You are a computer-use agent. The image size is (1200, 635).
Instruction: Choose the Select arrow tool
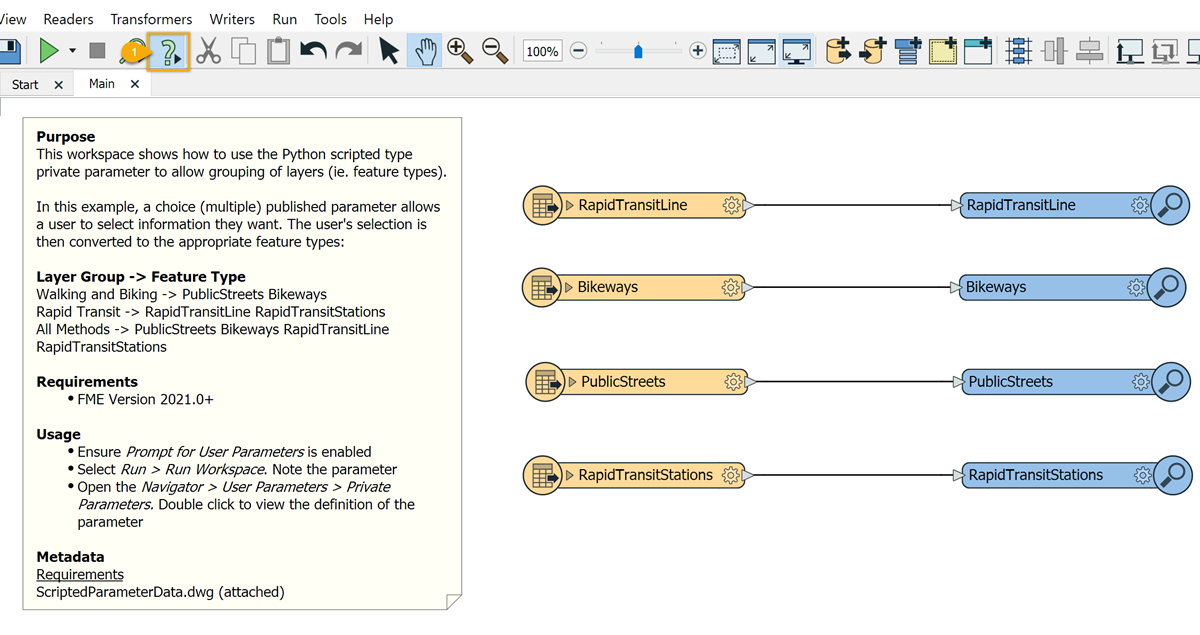pyautogui.click(x=390, y=51)
